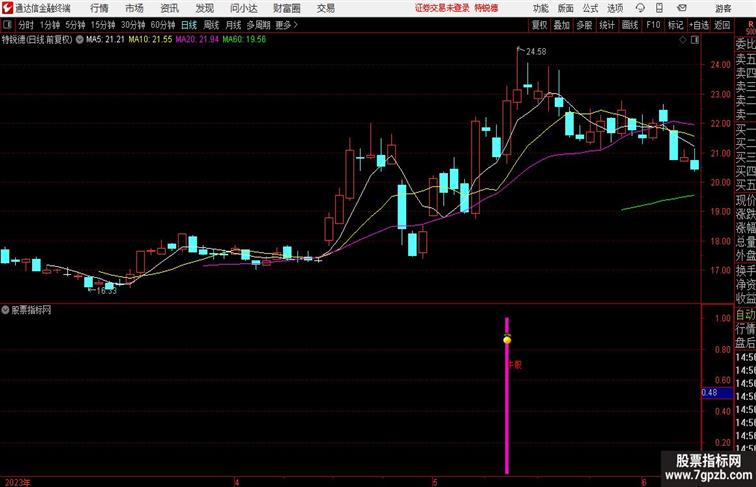Click the 复权 toolbar button
The height and width of the screenshot is (487, 756).
click(x=539, y=25)
